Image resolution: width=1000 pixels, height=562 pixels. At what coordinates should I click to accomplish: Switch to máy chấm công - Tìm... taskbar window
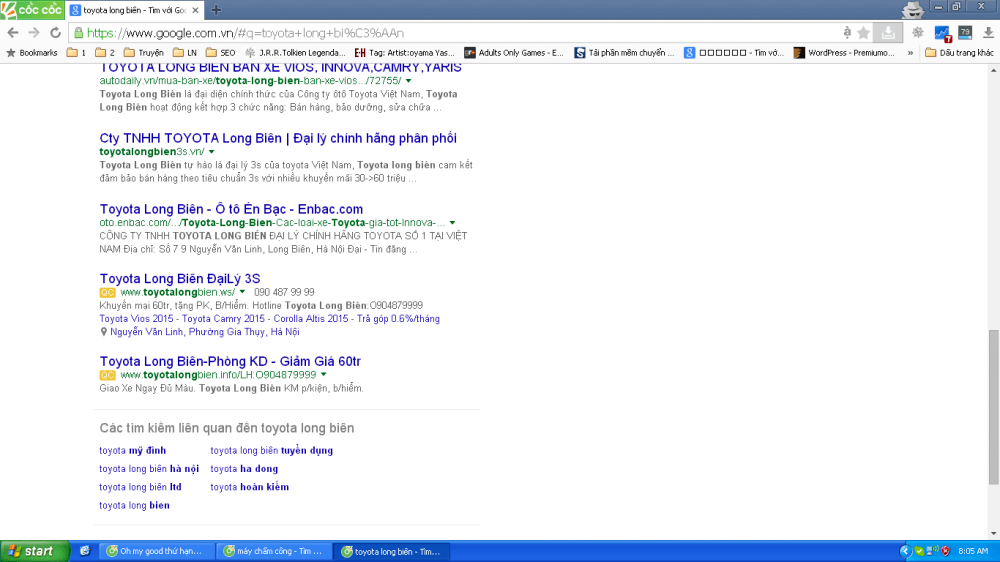[x=274, y=551]
